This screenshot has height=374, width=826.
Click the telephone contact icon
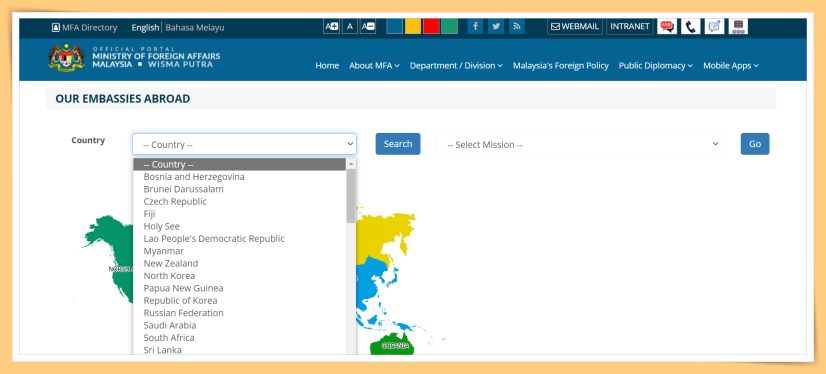click(x=691, y=26)
